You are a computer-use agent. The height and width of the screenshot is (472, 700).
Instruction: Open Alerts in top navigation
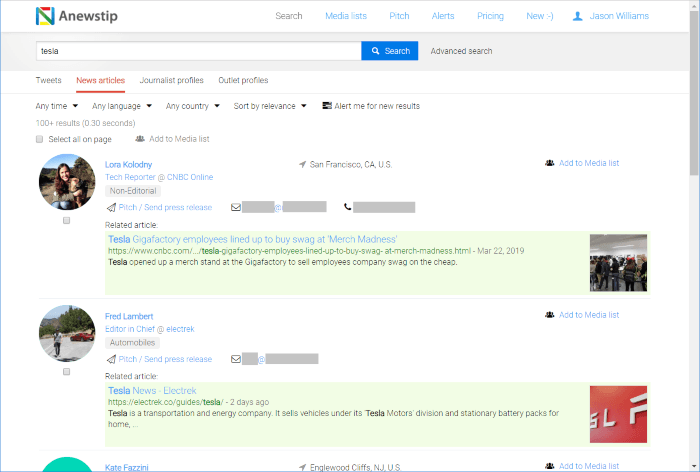(443, 16)
